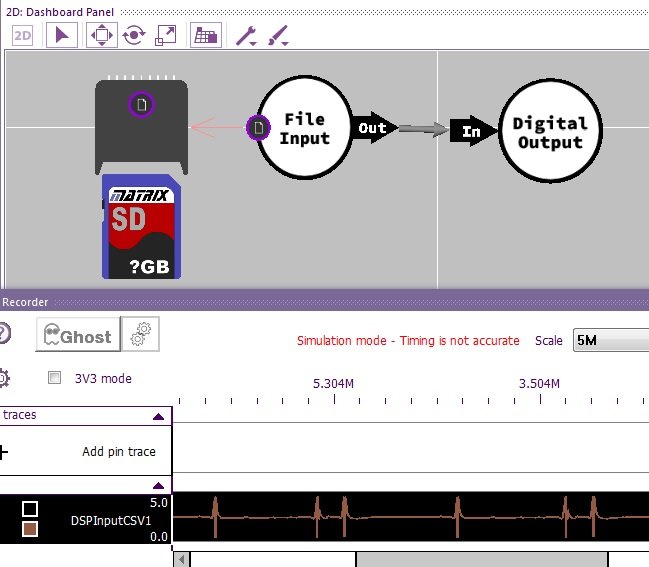
Task: Click the zoom-to-fit resize tool
Action: pos(166,36)
